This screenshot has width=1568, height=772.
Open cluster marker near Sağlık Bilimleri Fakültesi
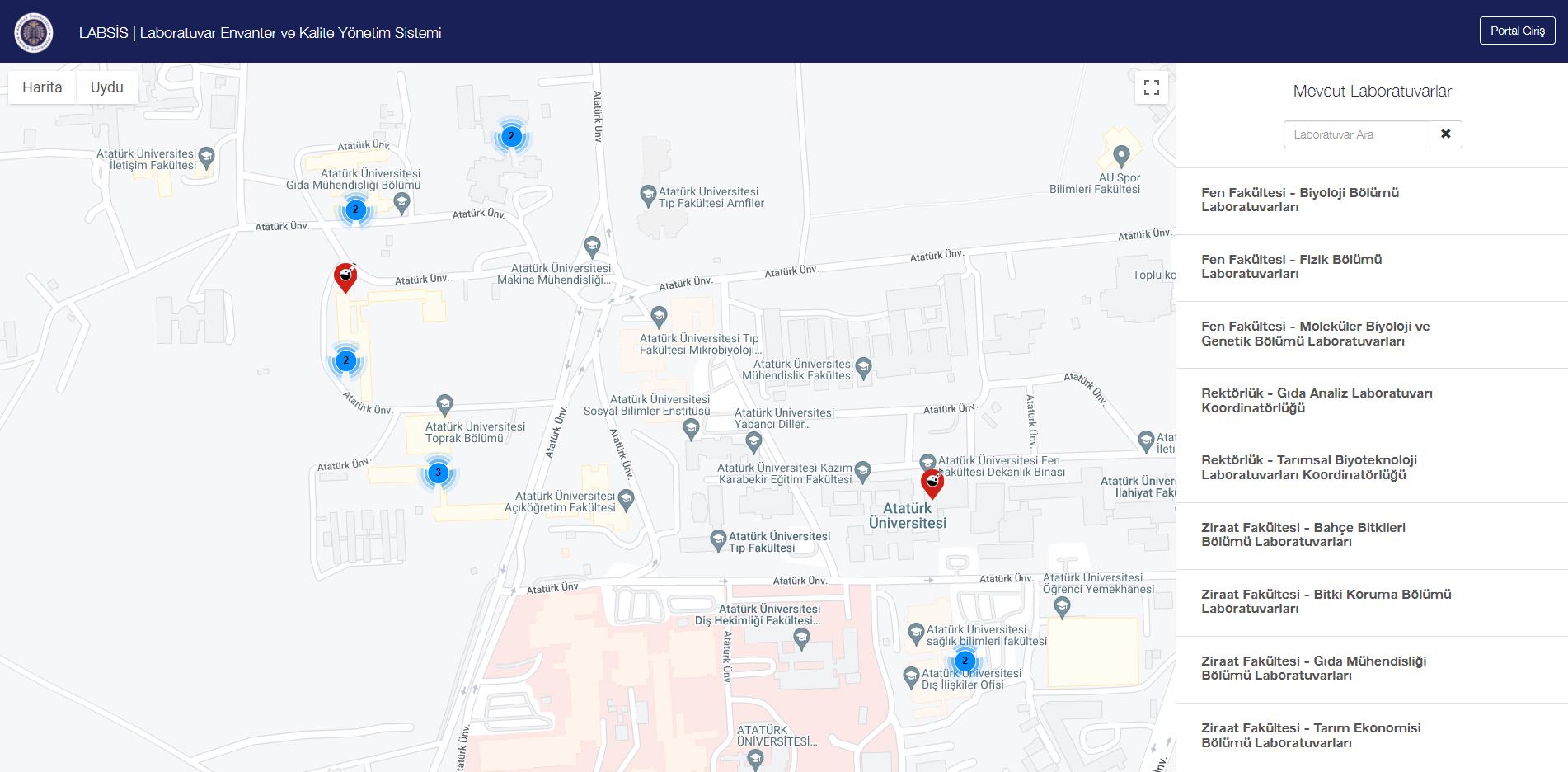[965, 661]
